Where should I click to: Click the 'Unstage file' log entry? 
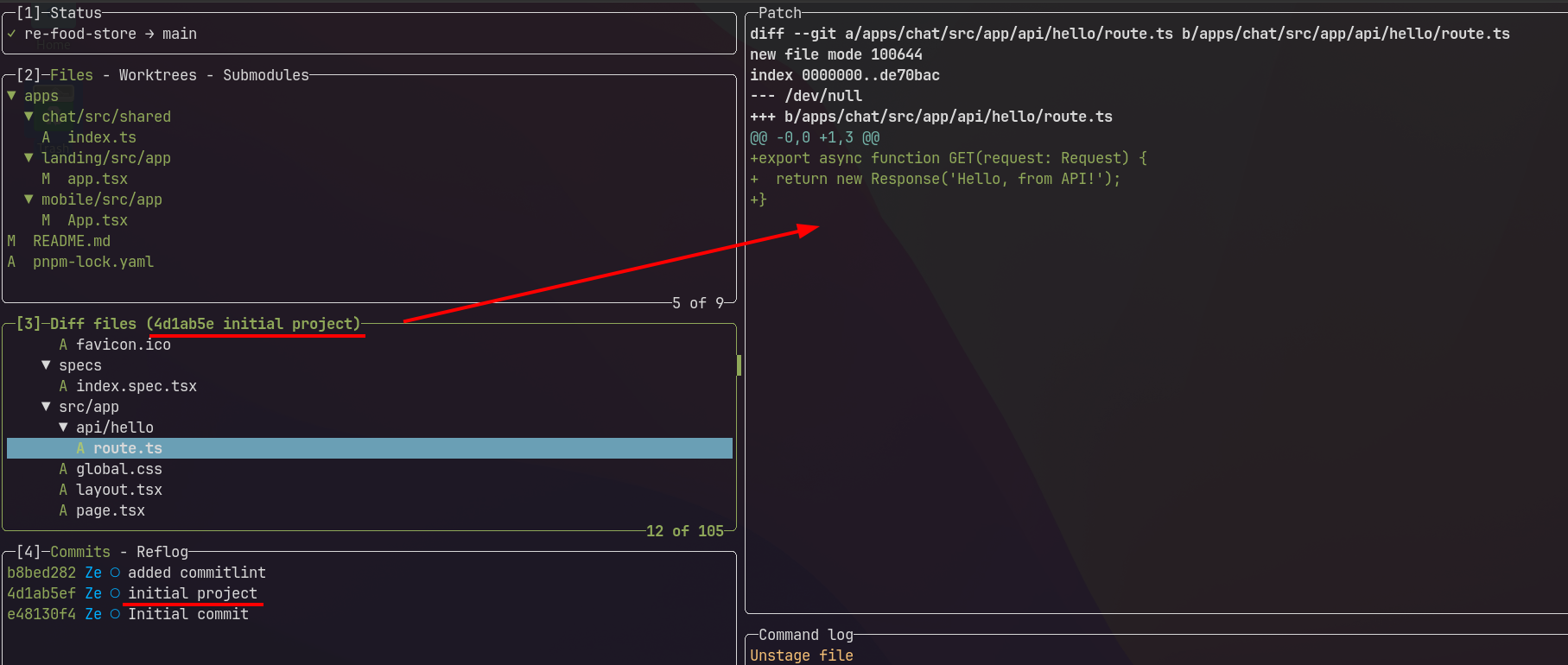(802, 655)
